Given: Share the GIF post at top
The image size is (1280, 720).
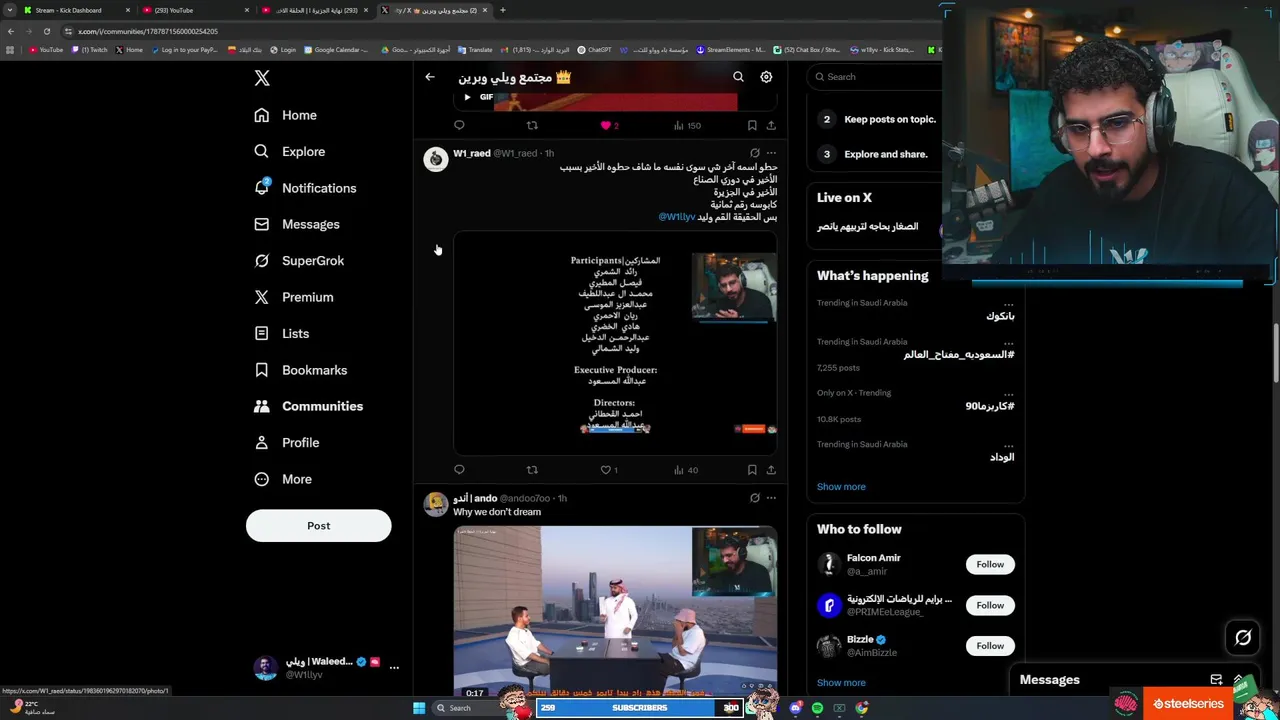Looking at the screenshot, I should 771,125.
